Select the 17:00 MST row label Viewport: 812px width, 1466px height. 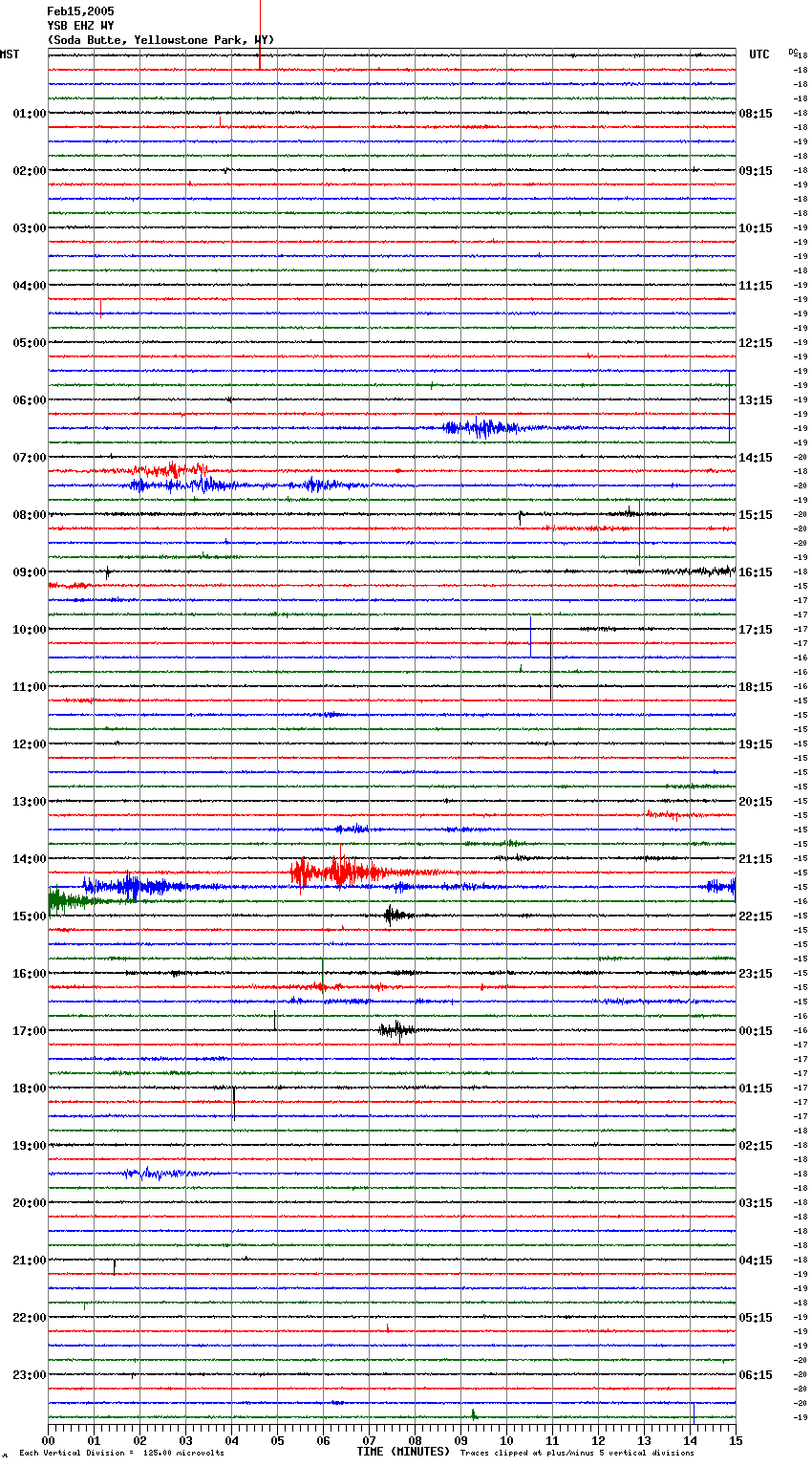pyautogui.click(x=30, y=1031)
